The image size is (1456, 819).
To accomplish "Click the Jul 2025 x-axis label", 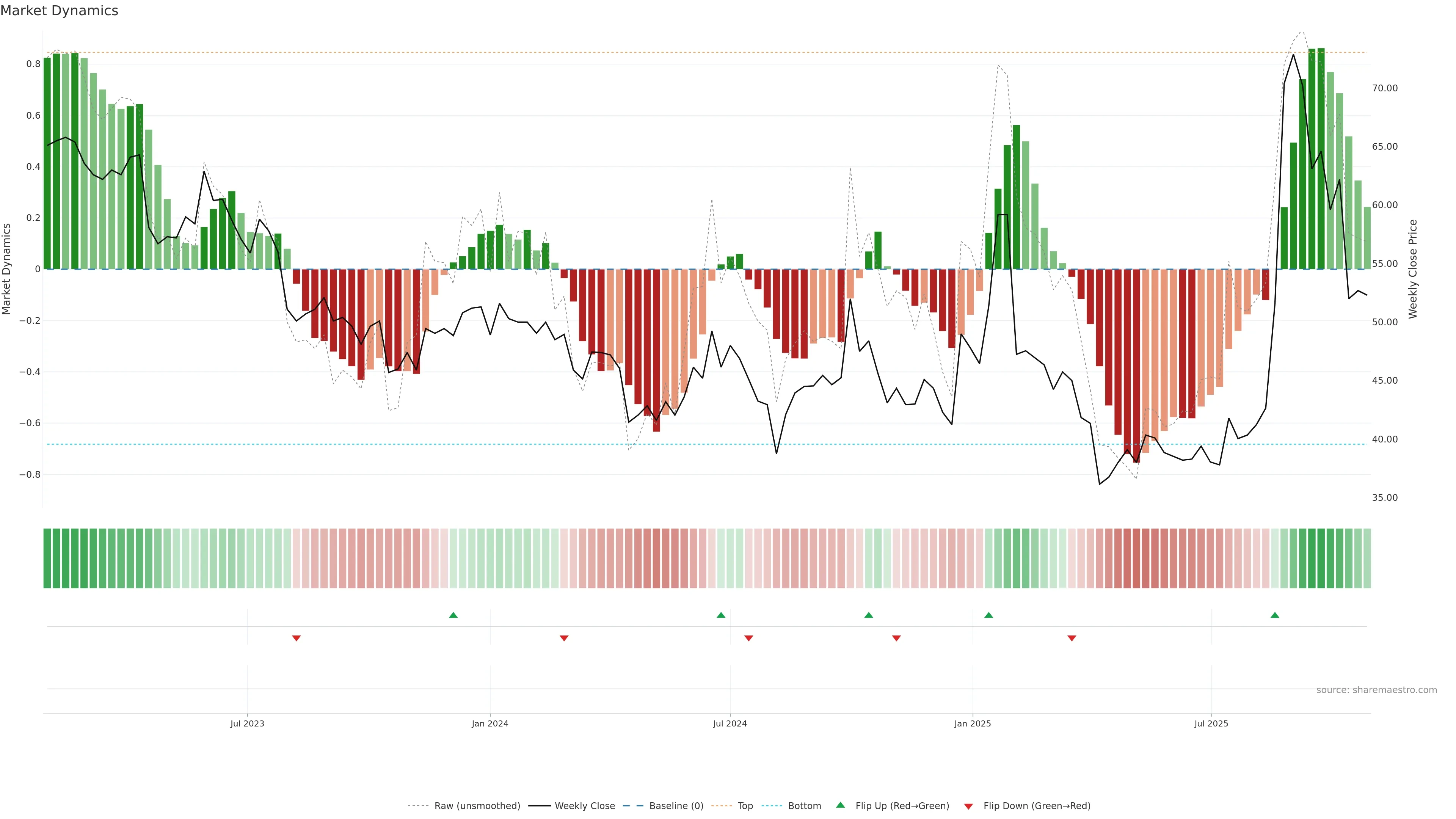I will pyautogui.click(x=1211, y=723).
